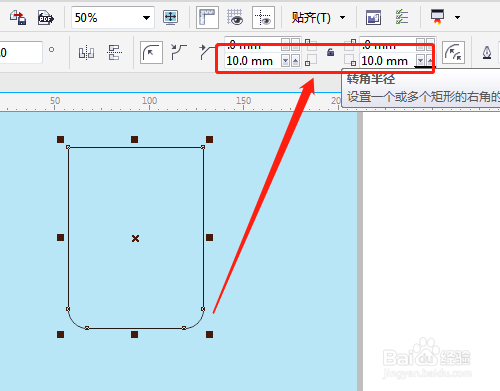Decrease the bottom-right corner radius with the down arrow

click(420, 61)
